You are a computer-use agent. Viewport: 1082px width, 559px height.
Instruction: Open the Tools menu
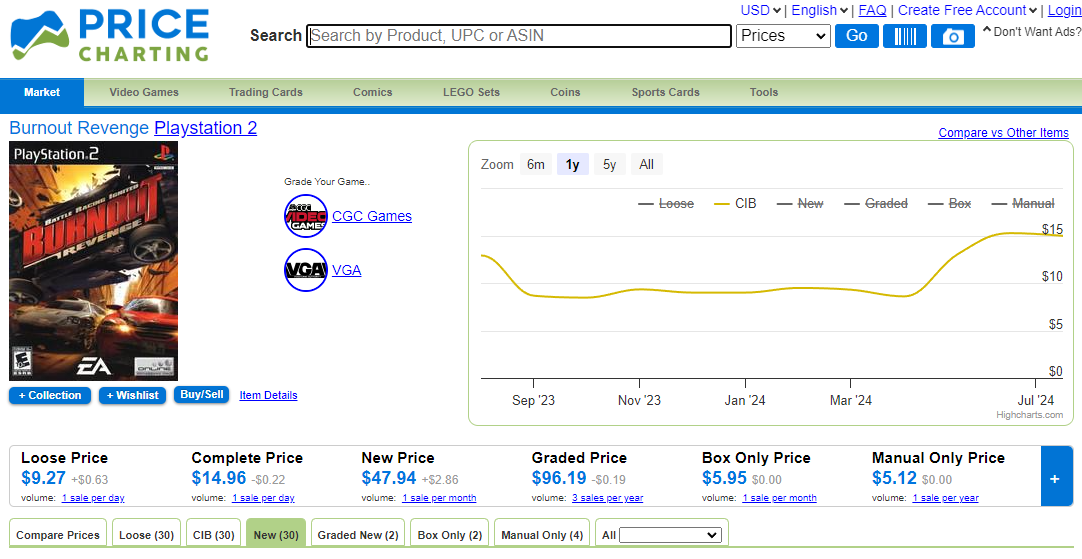click(764, 92)
